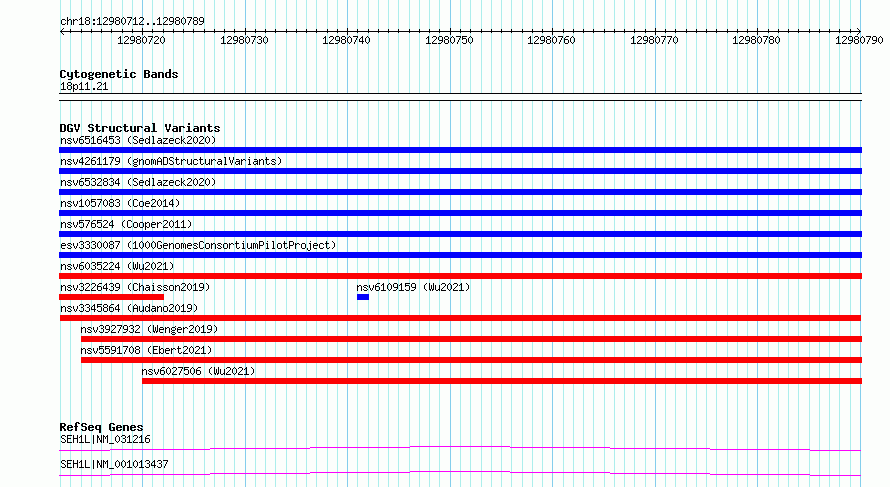Click the DGV Structural Variants track title
Screen dimensions: 890x487
(140, 128)
